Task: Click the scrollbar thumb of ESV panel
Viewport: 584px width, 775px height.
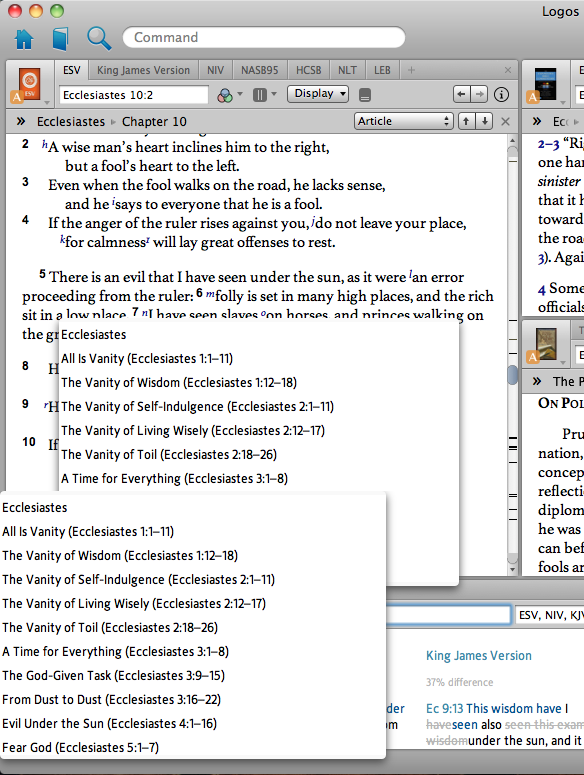Action: coord(513,374)
